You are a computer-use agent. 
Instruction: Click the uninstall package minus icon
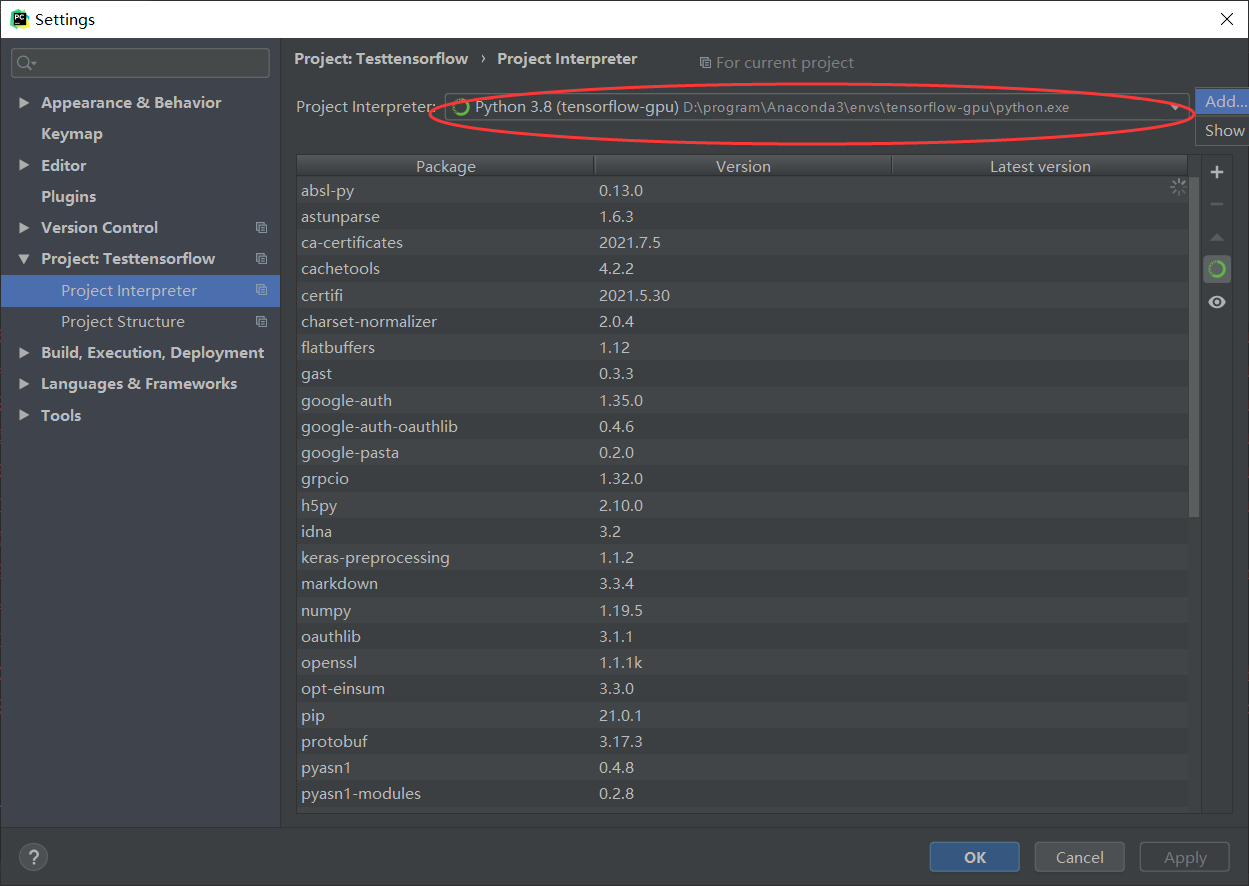1217,204
